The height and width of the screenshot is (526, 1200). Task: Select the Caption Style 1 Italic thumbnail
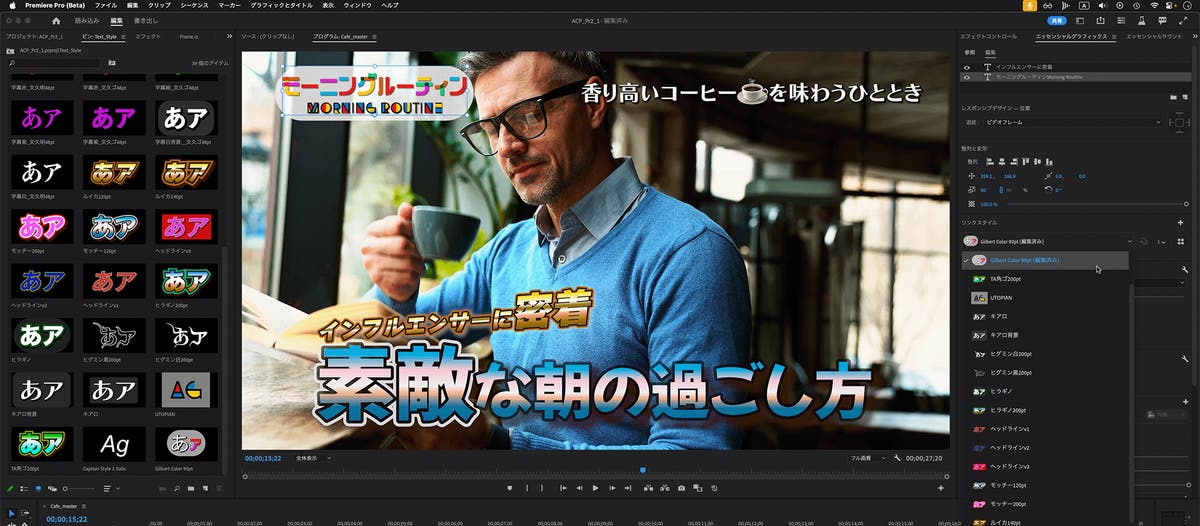click(113, 444)
